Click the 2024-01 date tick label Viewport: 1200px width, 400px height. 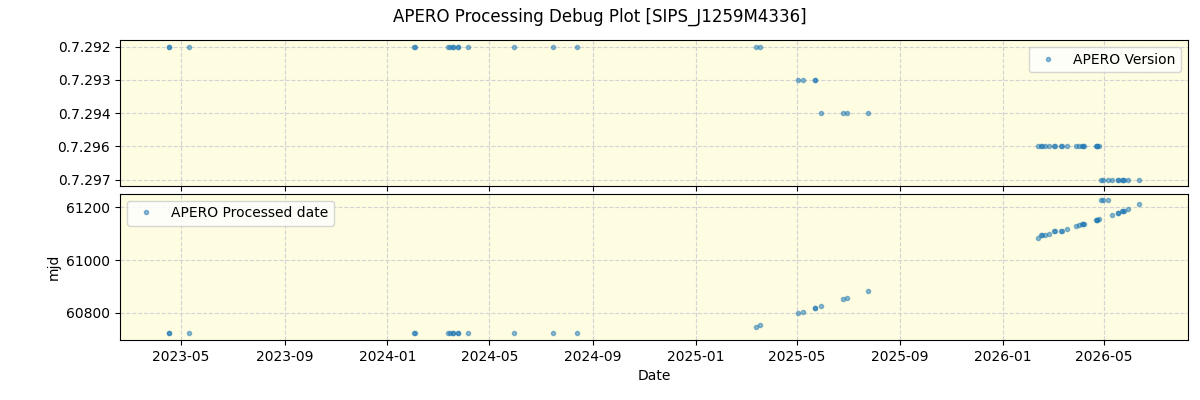[x=387, y=355]
